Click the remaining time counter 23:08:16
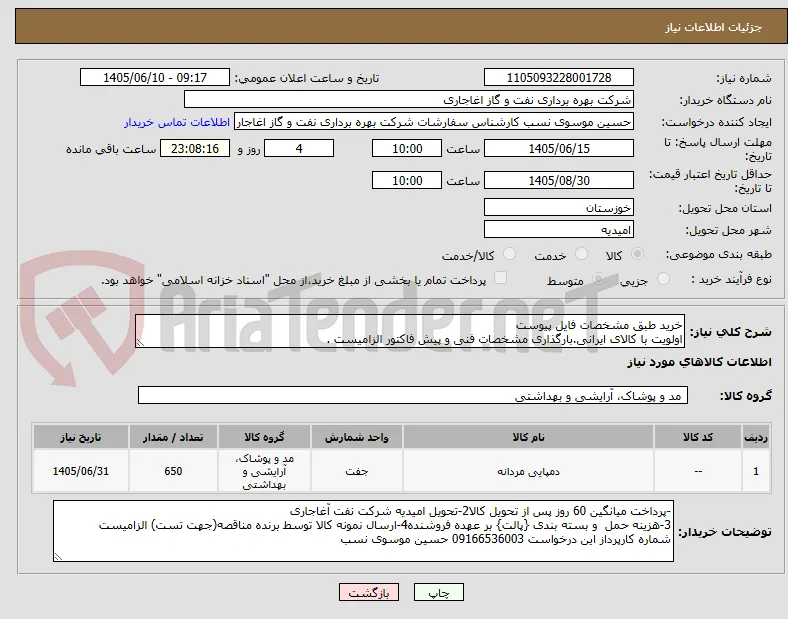788x619 pixels. [195, 148]
